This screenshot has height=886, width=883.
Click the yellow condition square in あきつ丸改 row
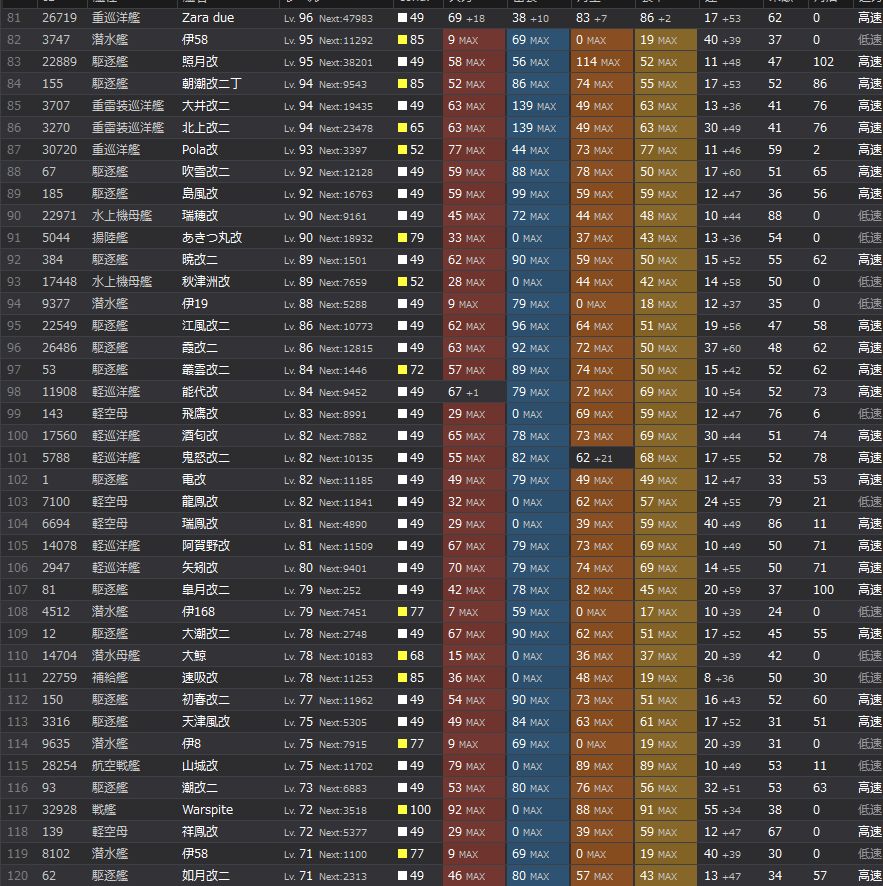(402, 238)
